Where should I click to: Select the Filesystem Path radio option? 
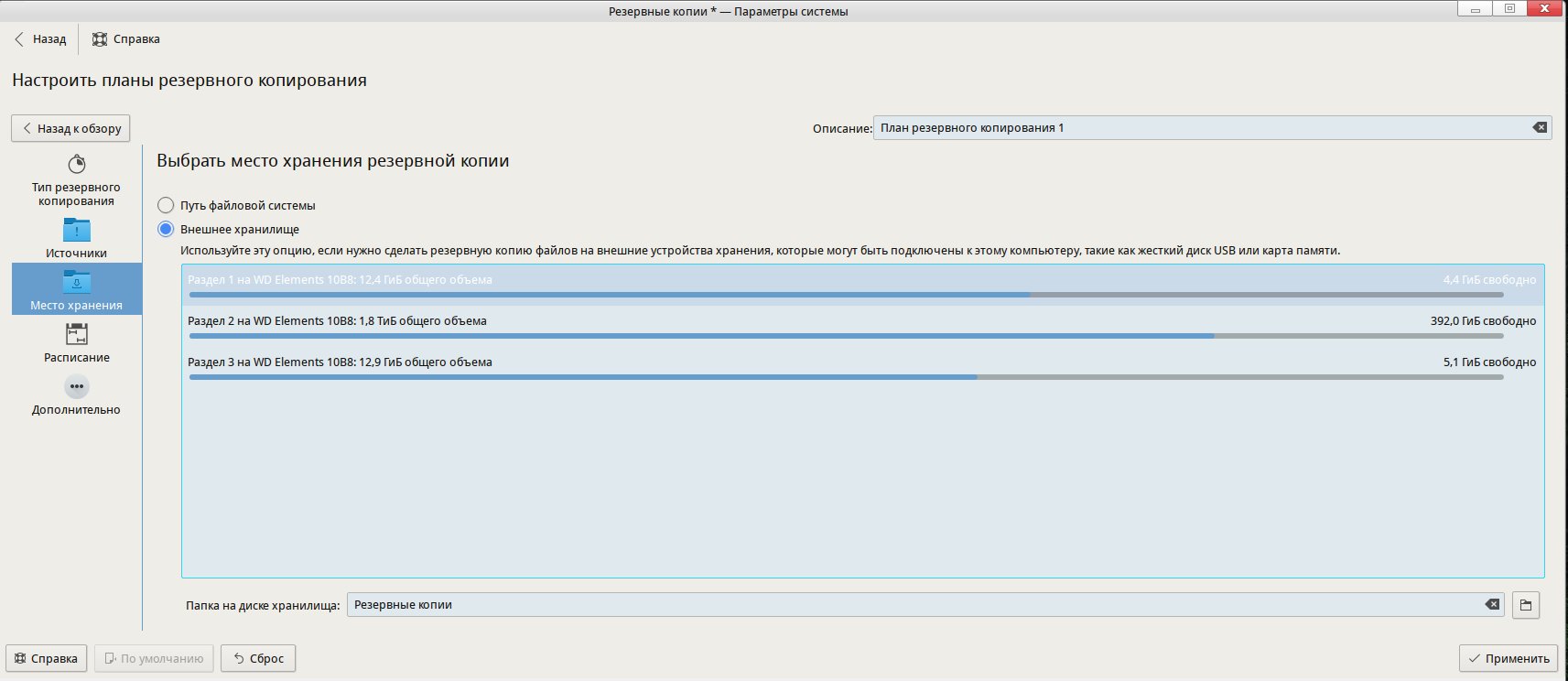click(x=166, y=206)
